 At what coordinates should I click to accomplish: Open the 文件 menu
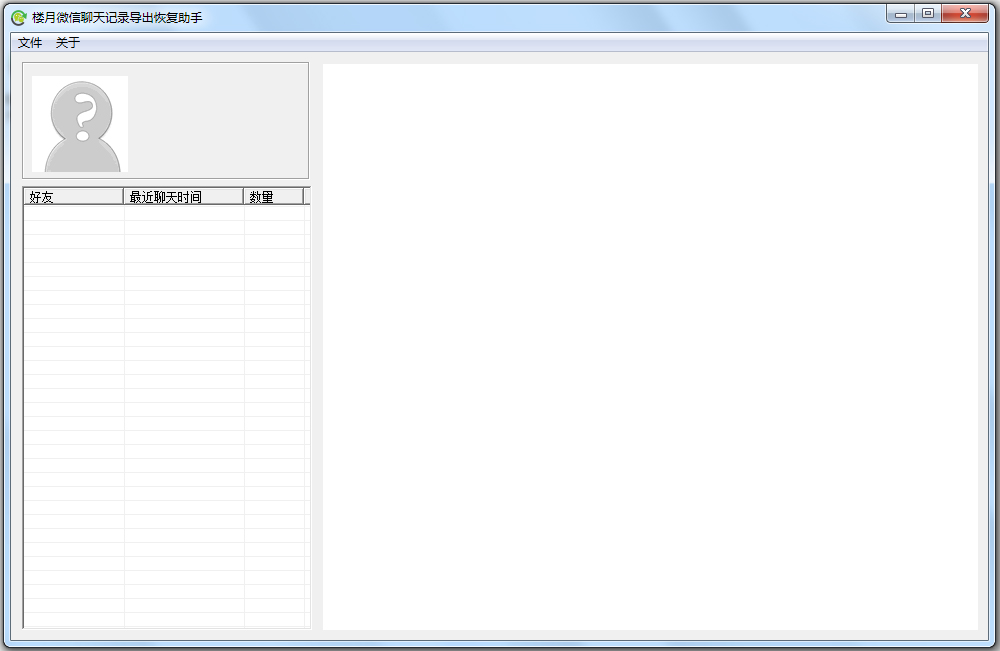tap(30, 43)
